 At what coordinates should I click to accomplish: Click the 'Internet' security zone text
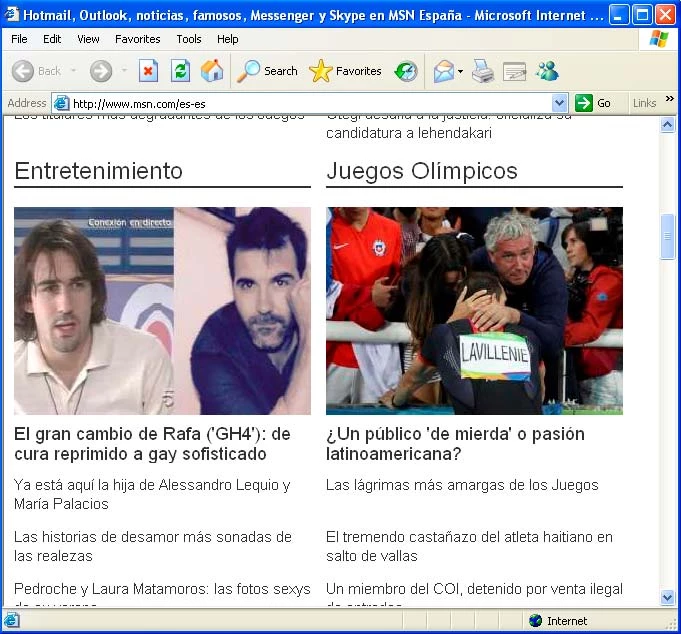(x=567, y=621)
